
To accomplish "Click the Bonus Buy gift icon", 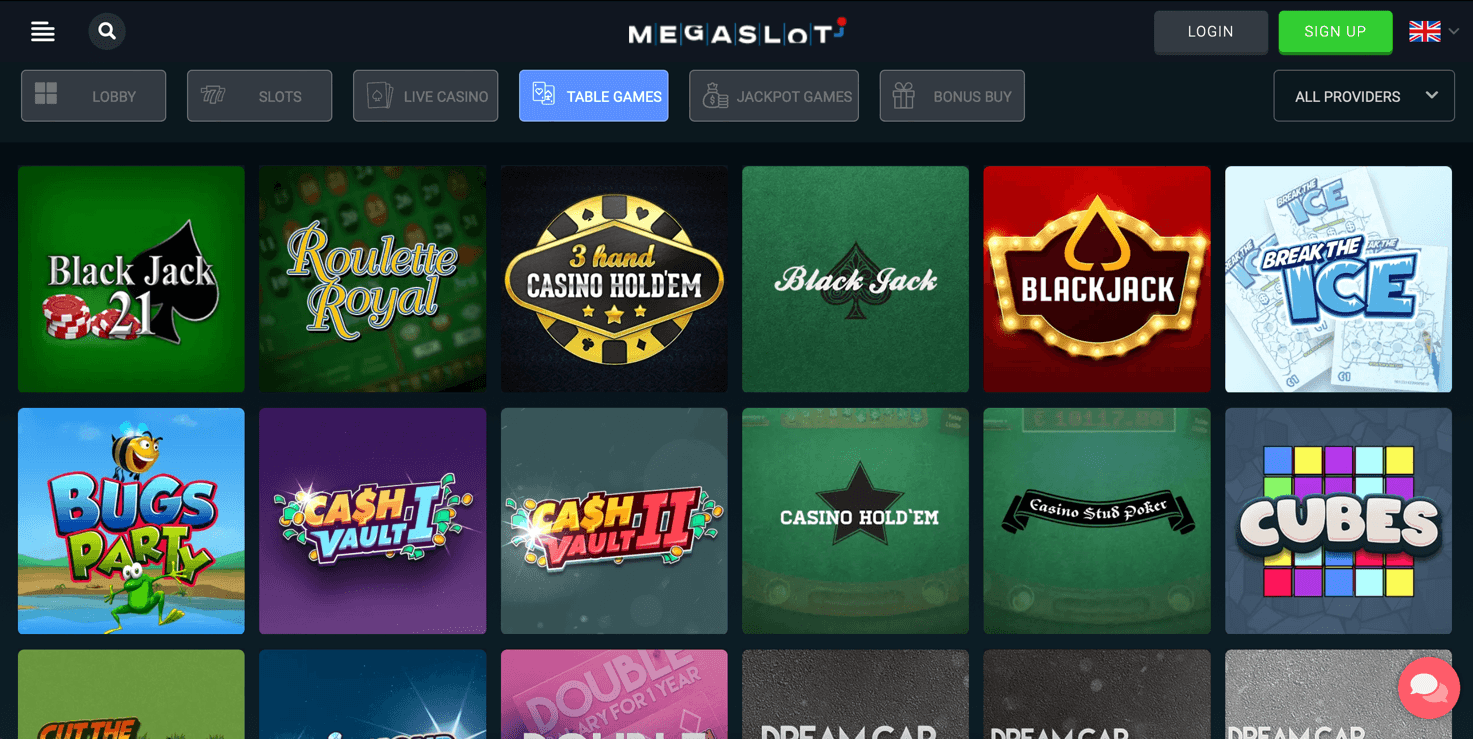I will pyautogui.click(x=904, y=95).
